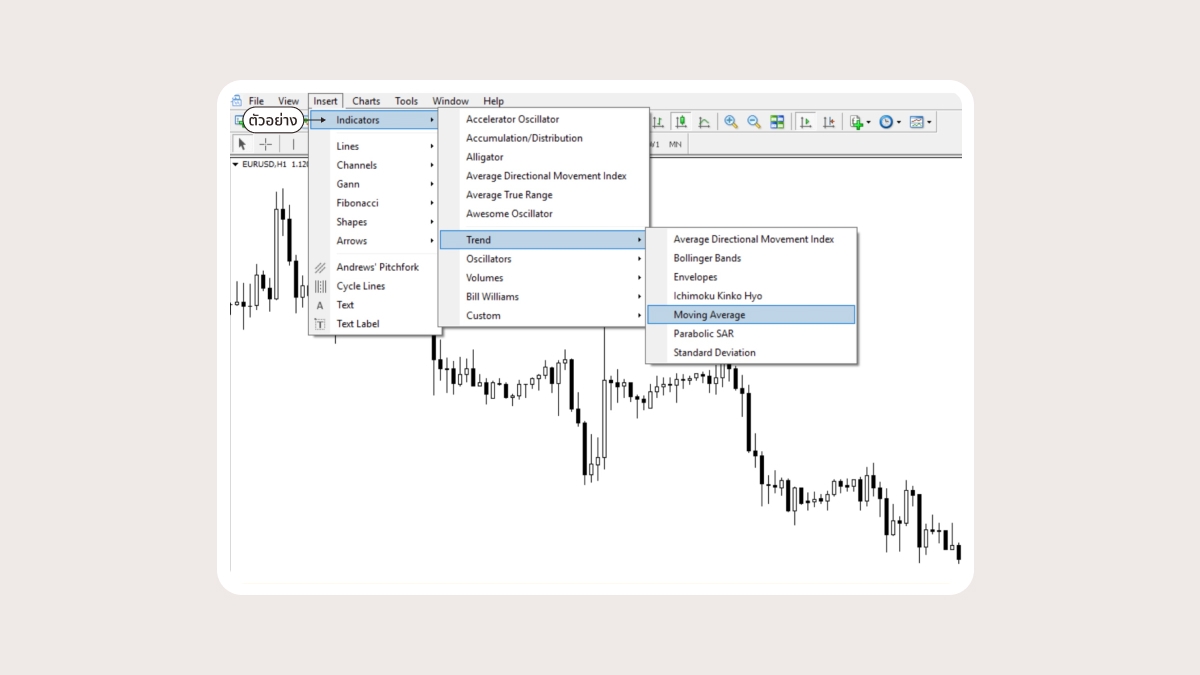1200x675 pixels.
Task: Toggle the standard arrow cursor mode
Action: (242, 144)
